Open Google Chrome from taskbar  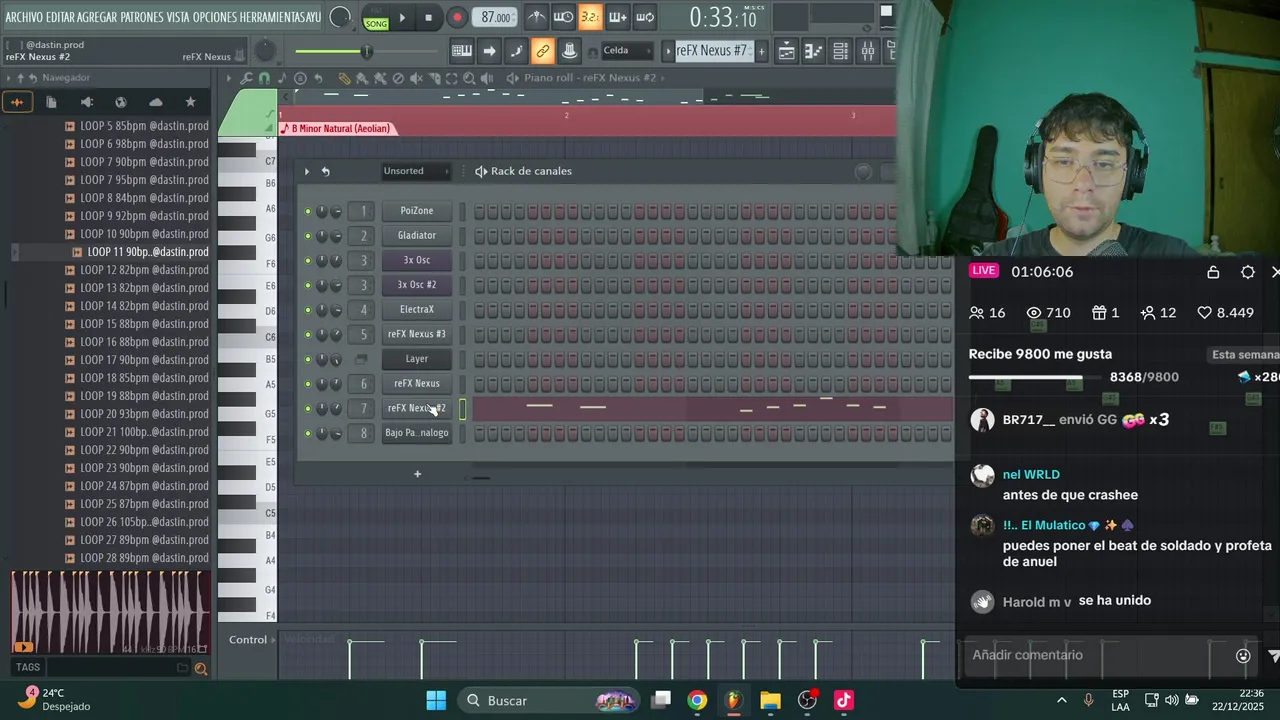click(697, 700)
